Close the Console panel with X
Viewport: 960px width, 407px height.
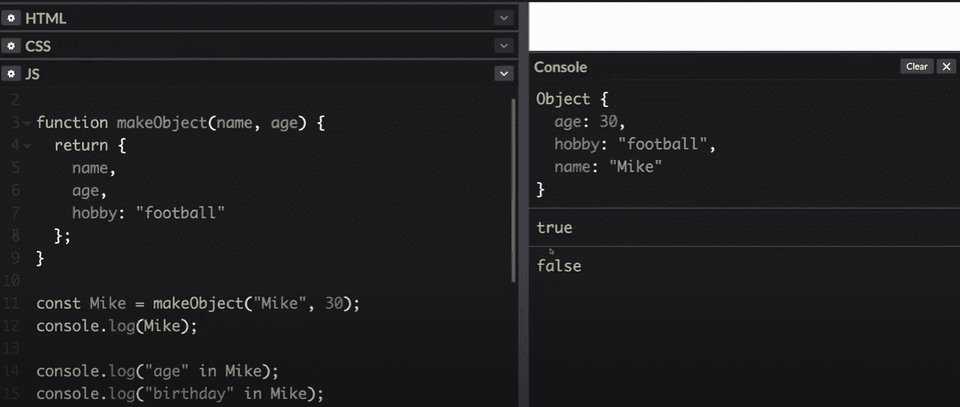(x=946, y=67)
